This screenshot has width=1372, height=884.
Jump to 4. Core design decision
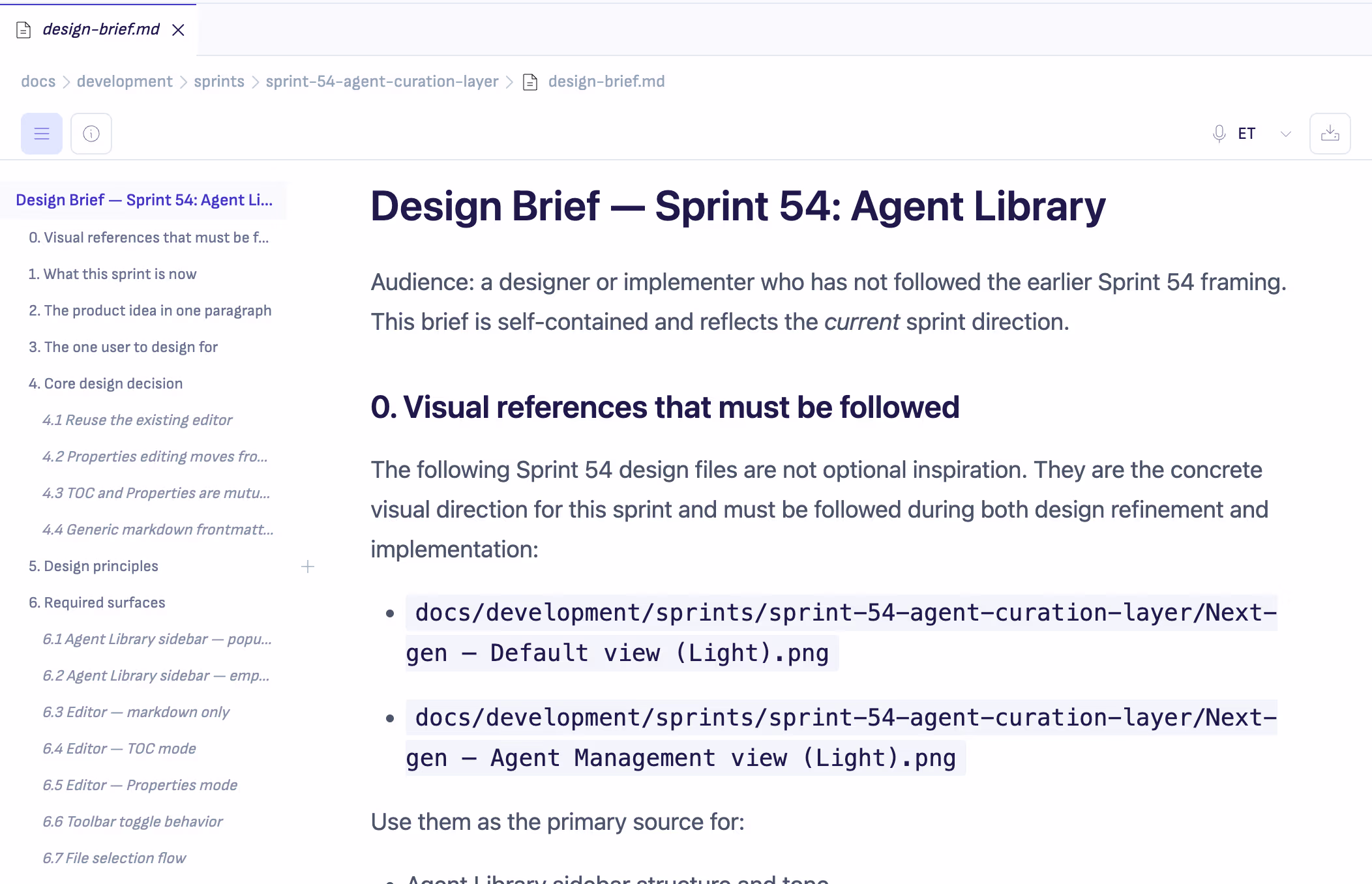106,383
